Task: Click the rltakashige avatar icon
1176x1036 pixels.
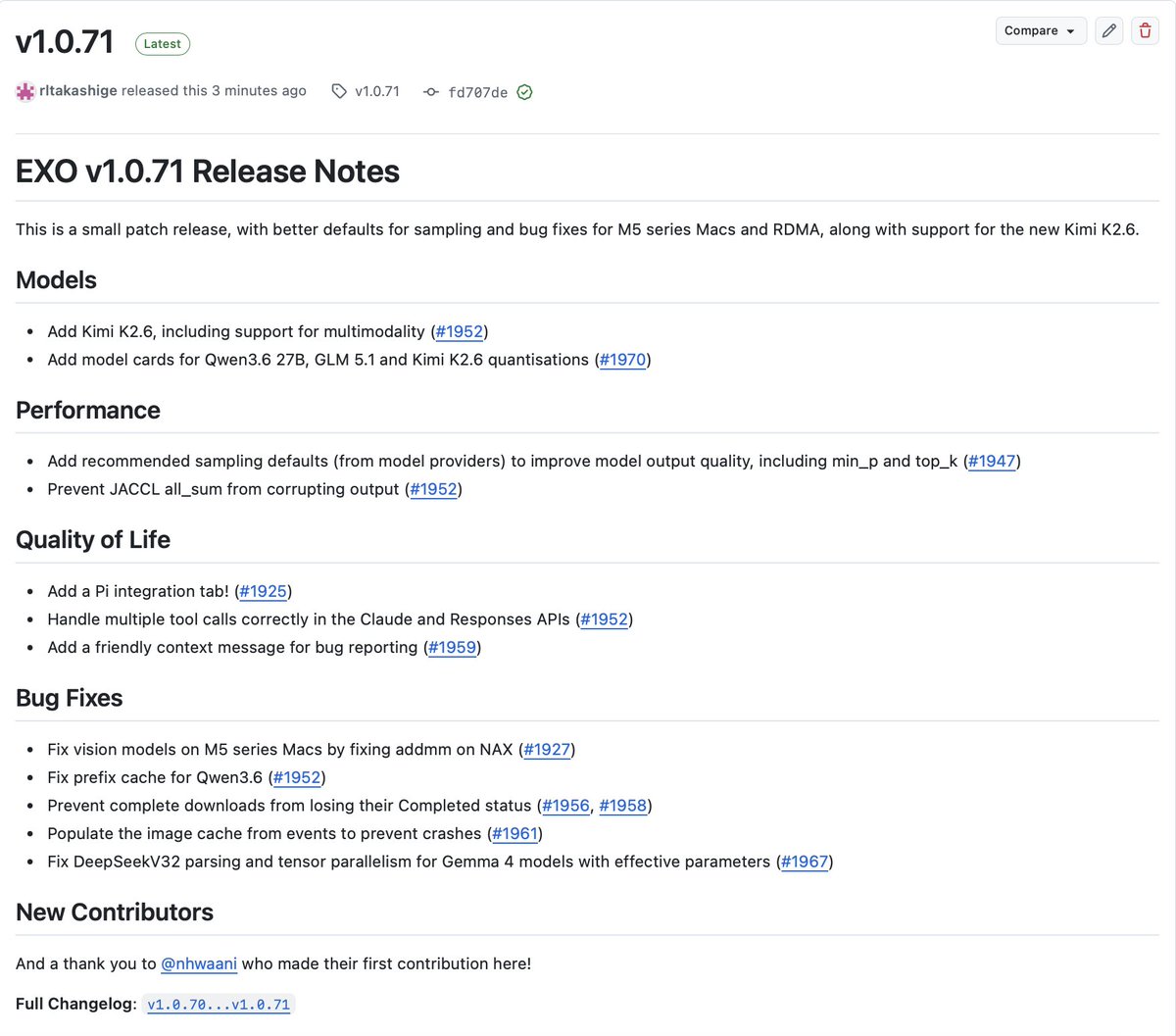Action: [x=25, y=91]
